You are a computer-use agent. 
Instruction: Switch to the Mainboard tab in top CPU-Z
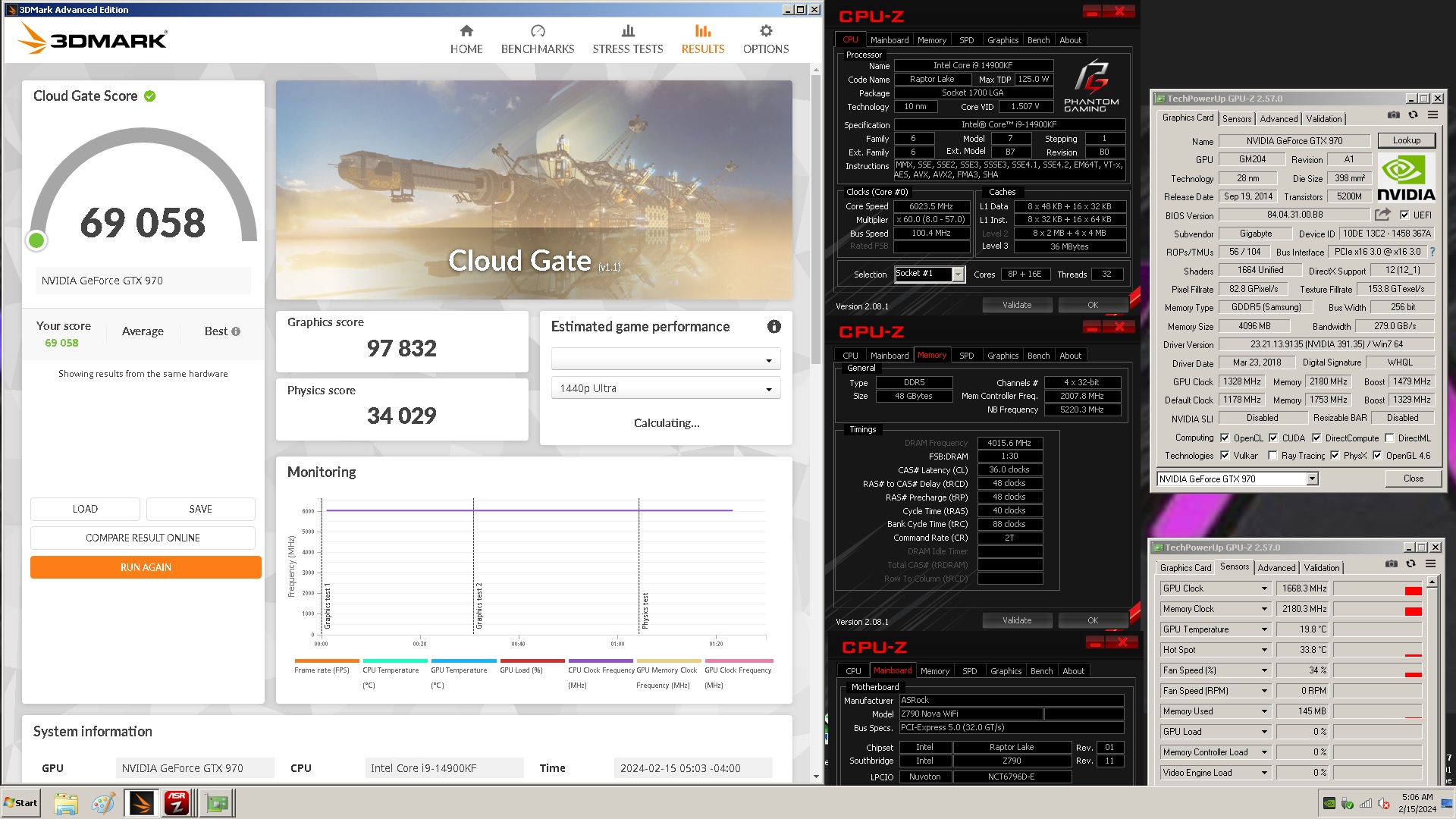(x=890, y=40)
